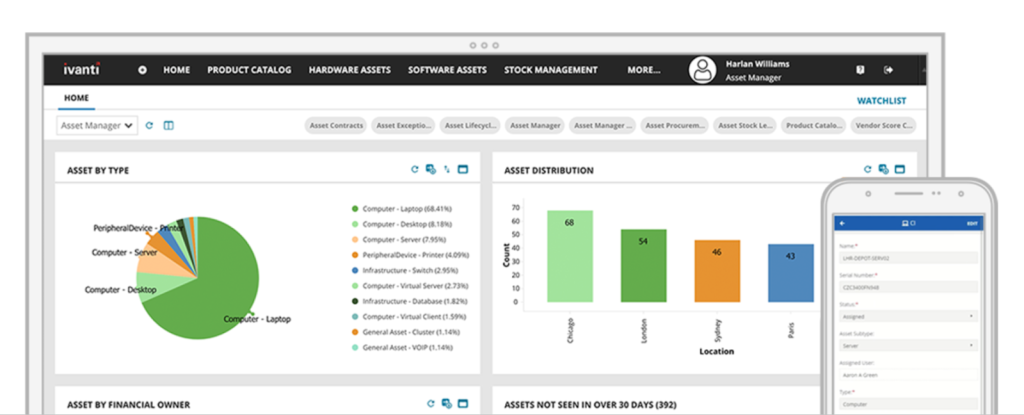Toggle Infrastructure - Database legend entry
The height and width of the screenshot is (415, 1024).
[411, 301]
